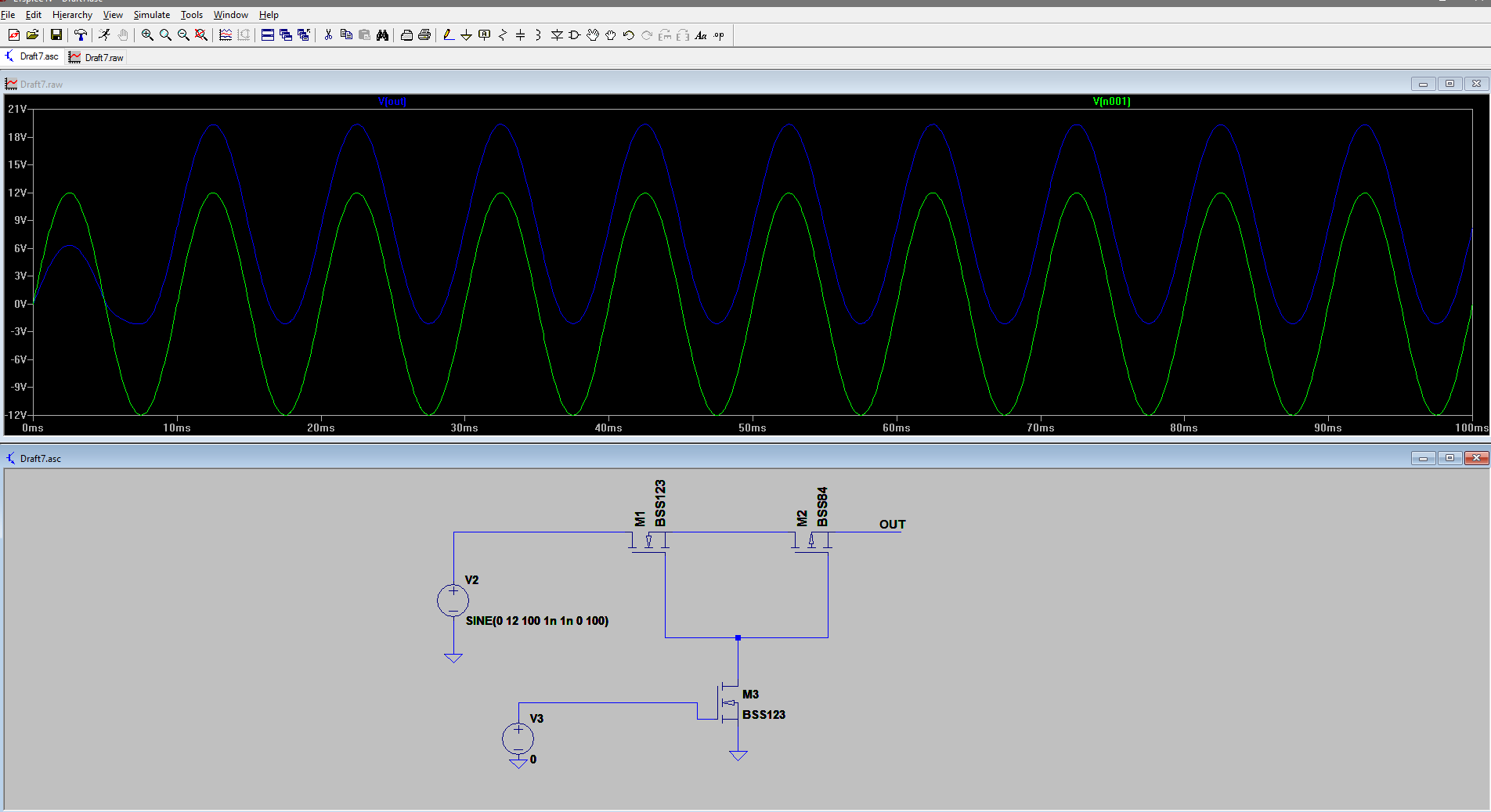Viewport: 1491px width, 812px height.
Task: Maximize the Draft7.raw plot window
Action: [1449, 84]
